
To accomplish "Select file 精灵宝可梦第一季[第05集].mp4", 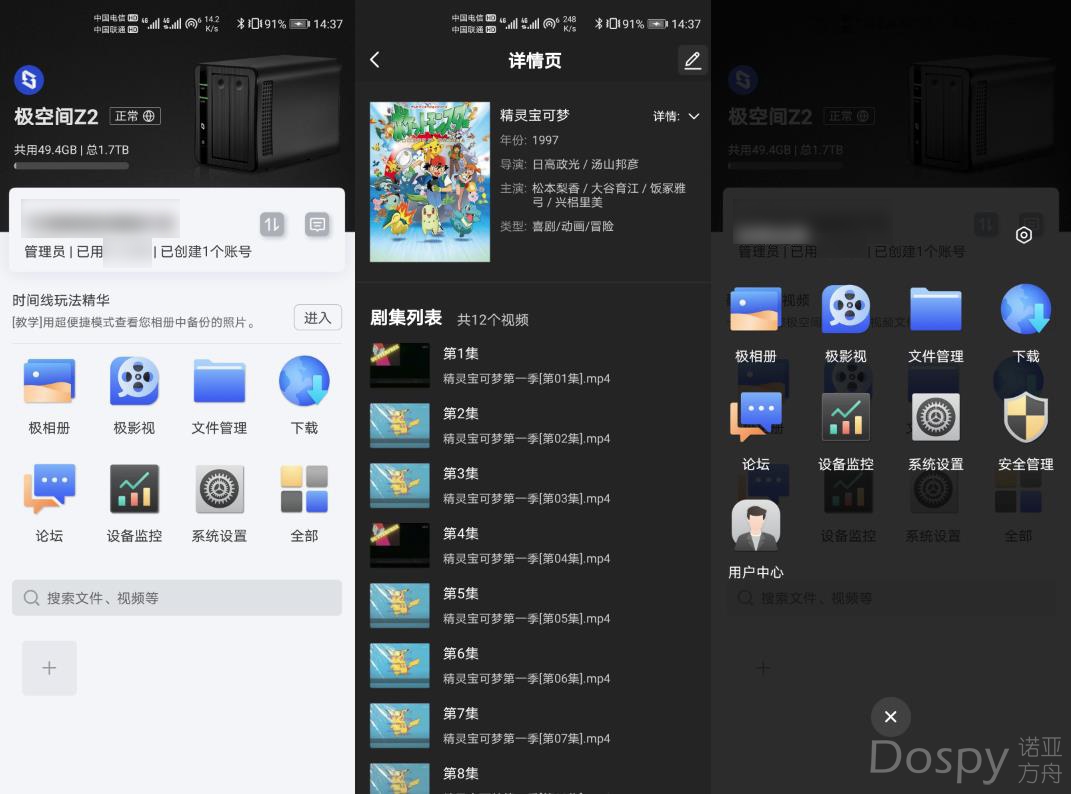I will tap(527, 618).
